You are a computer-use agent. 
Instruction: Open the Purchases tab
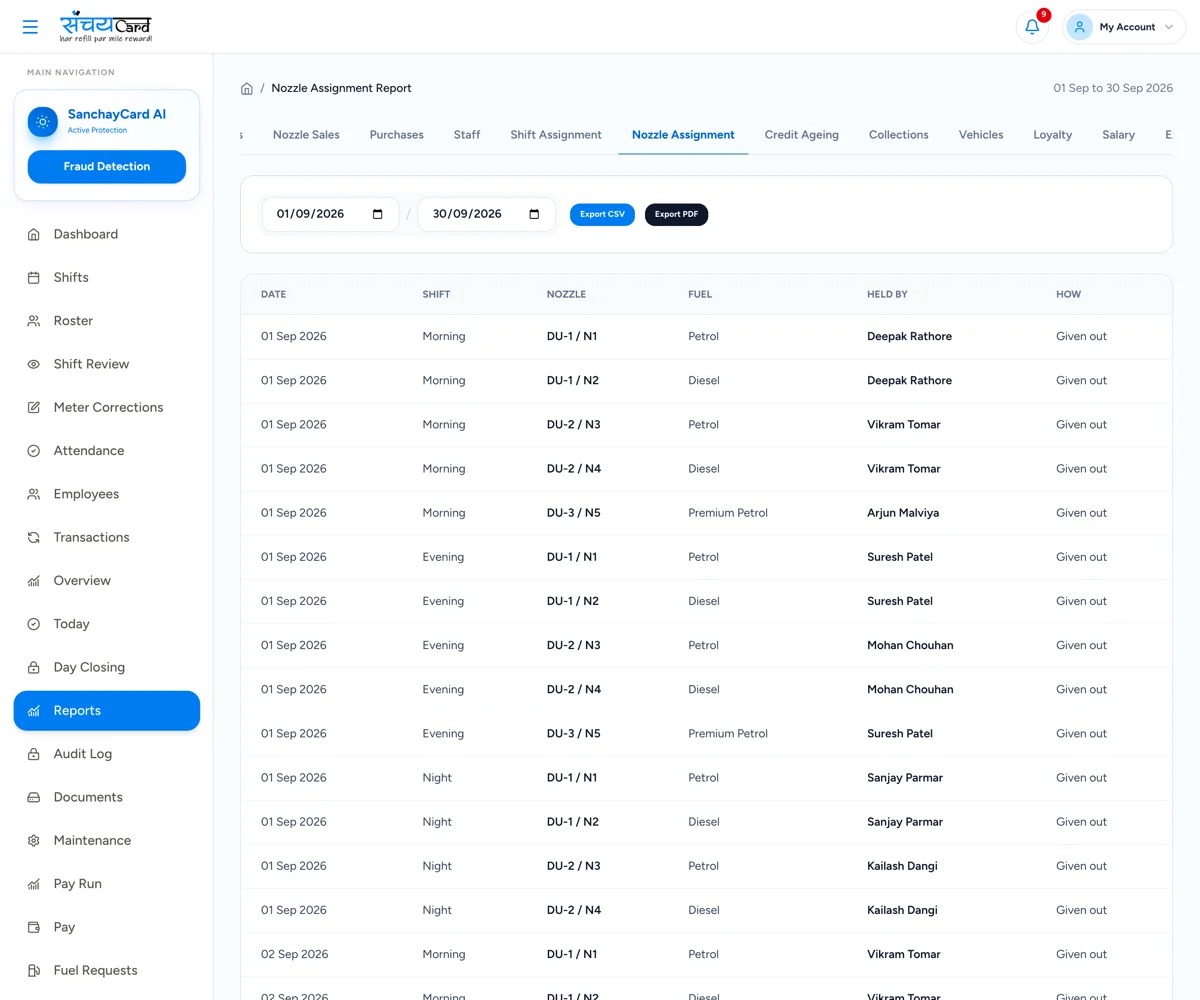[x=397, y=135]
